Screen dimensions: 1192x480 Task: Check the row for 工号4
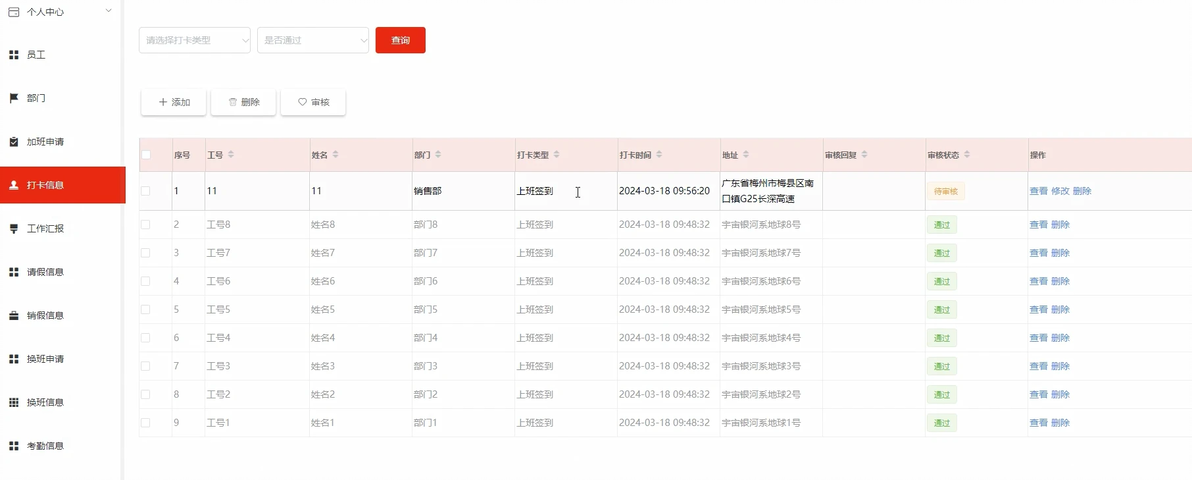(146, 338)
